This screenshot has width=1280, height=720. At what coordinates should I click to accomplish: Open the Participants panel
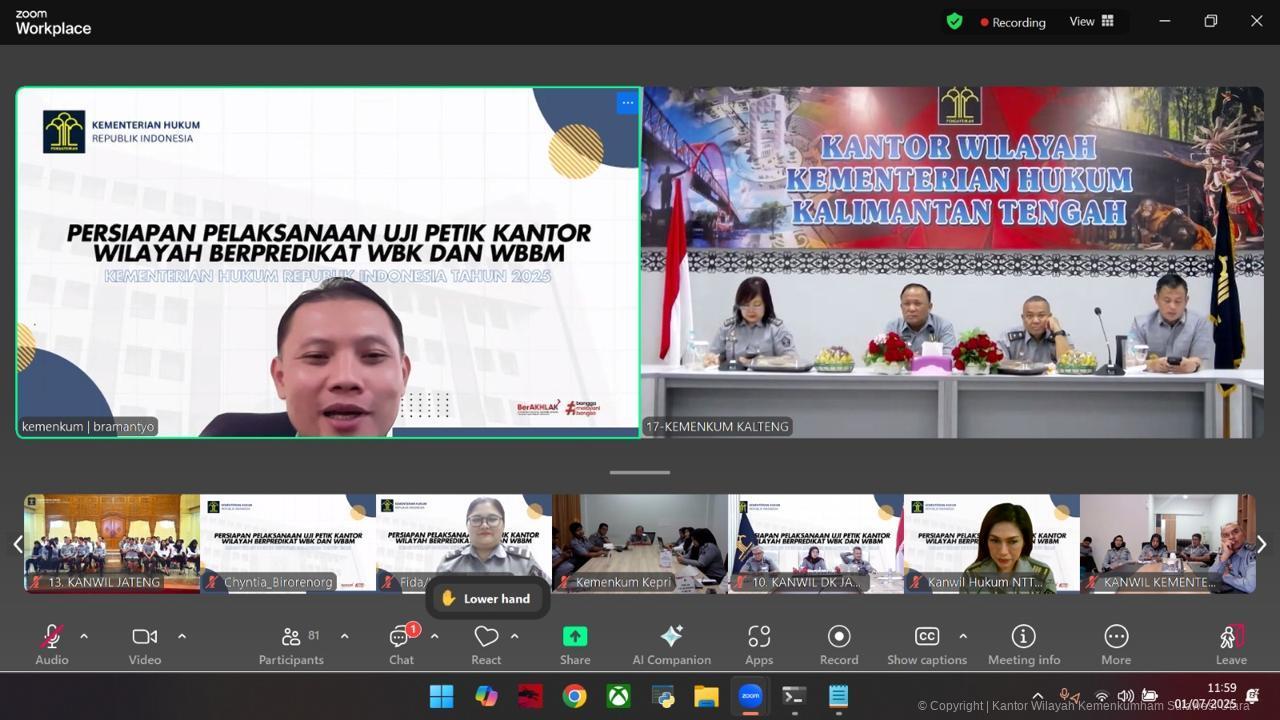tap(291, 645)
